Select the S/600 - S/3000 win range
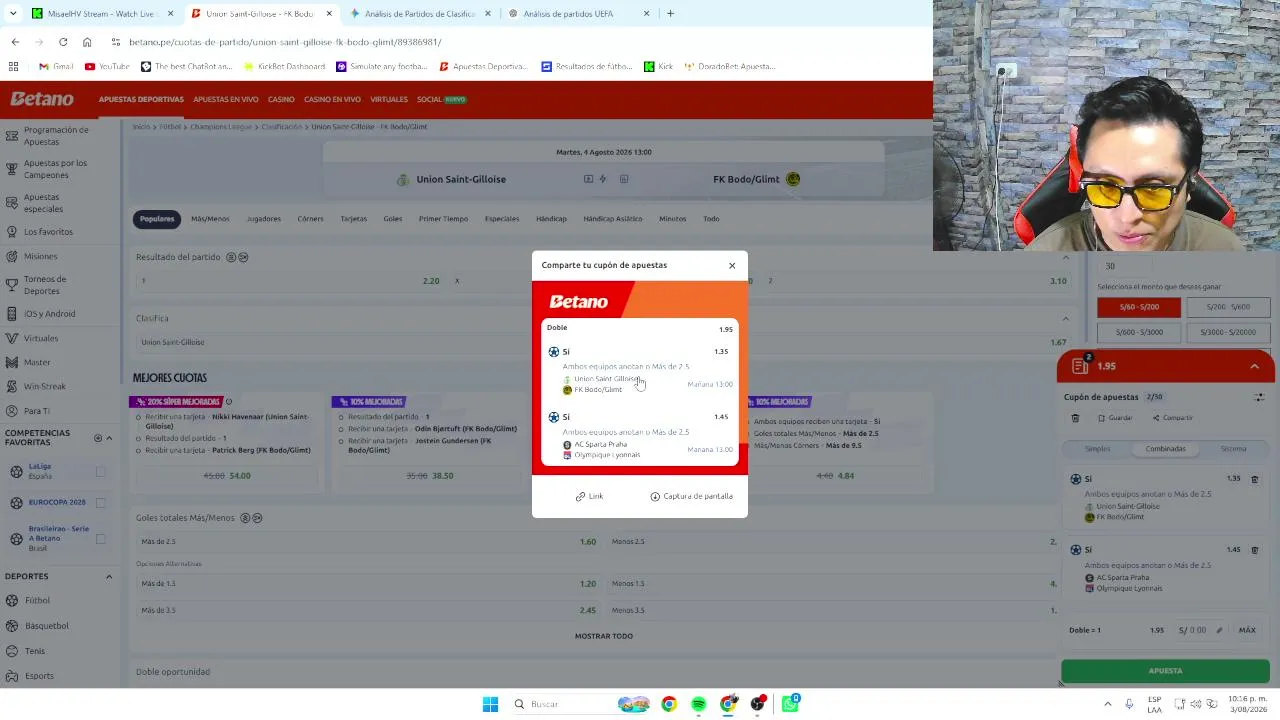The image size is (1280, 720). [x=1139, y=332]
